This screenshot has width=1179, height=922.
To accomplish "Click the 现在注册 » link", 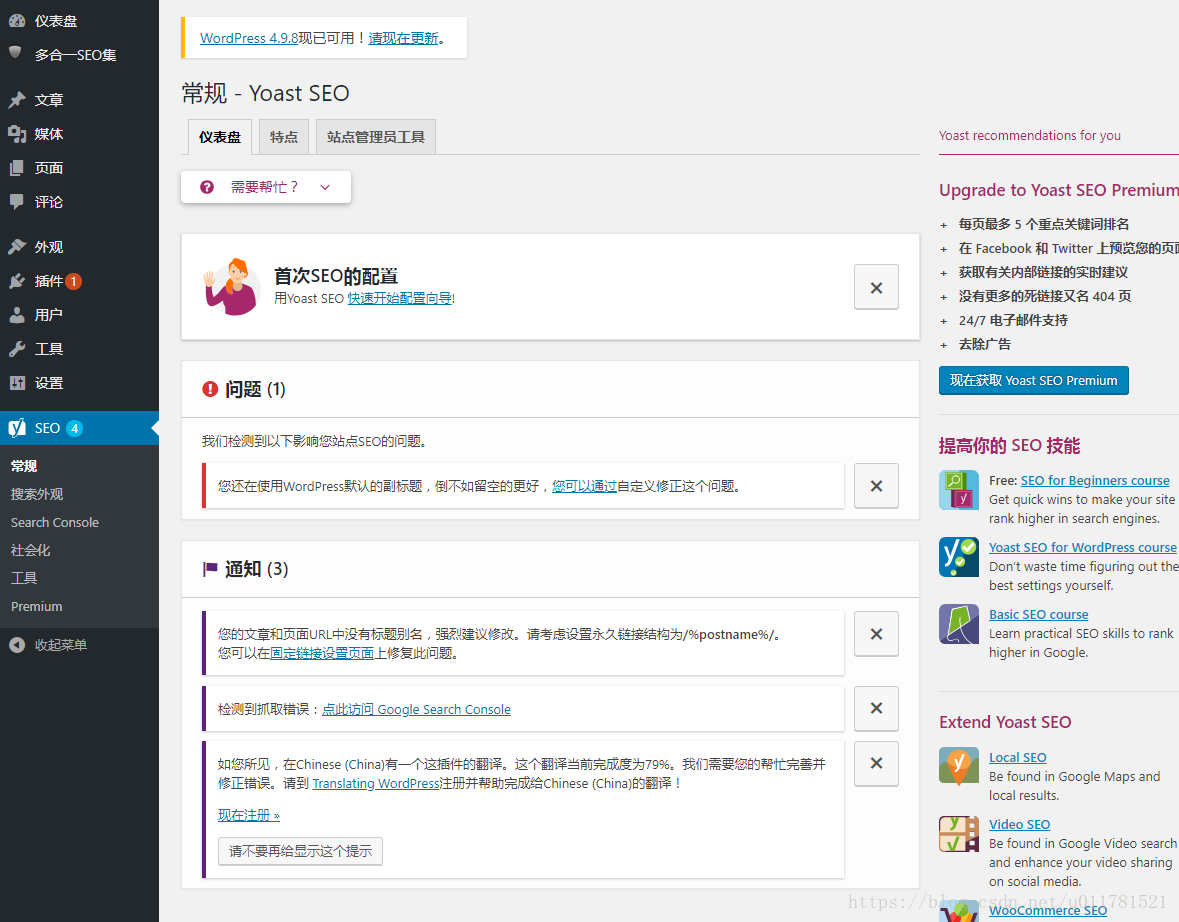I will click(249, 815).
